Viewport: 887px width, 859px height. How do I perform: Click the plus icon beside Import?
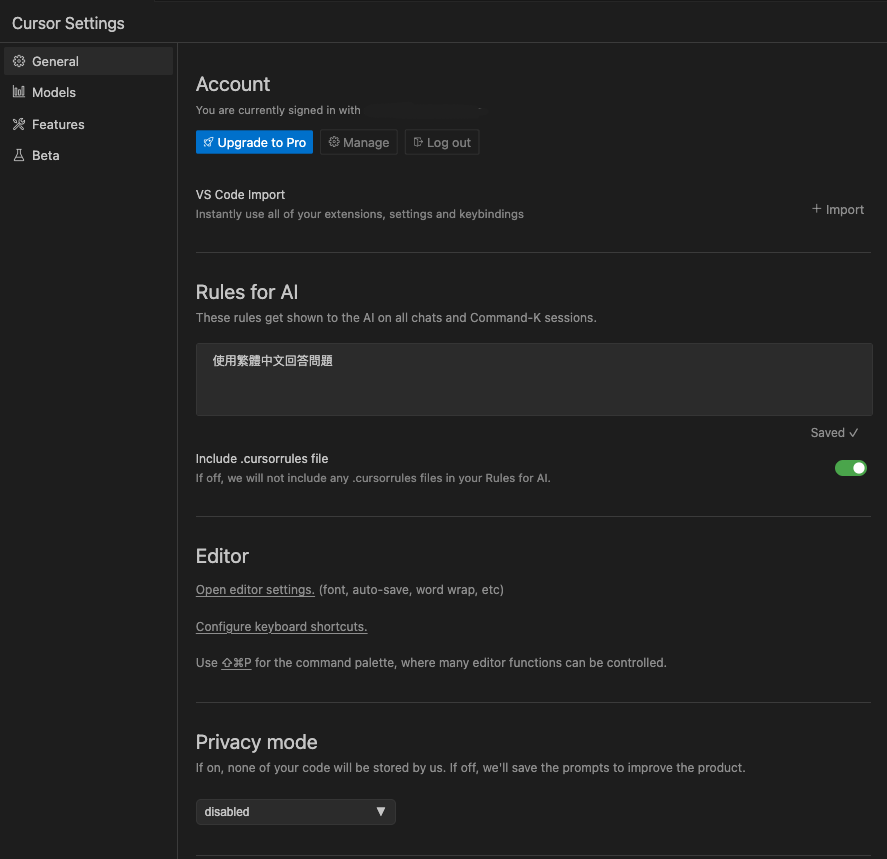[816, 209]
